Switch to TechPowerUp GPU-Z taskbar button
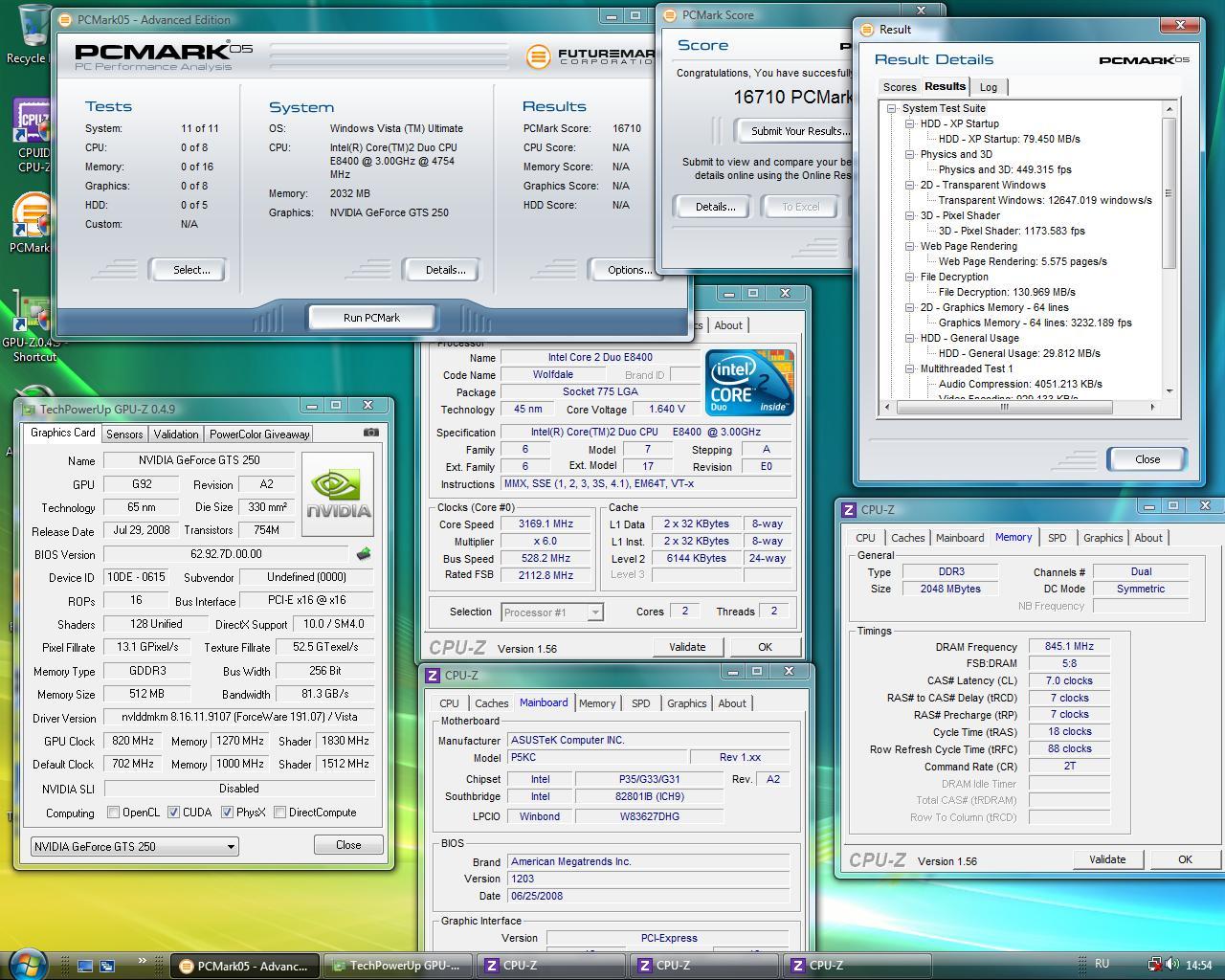 coord(397,966)
